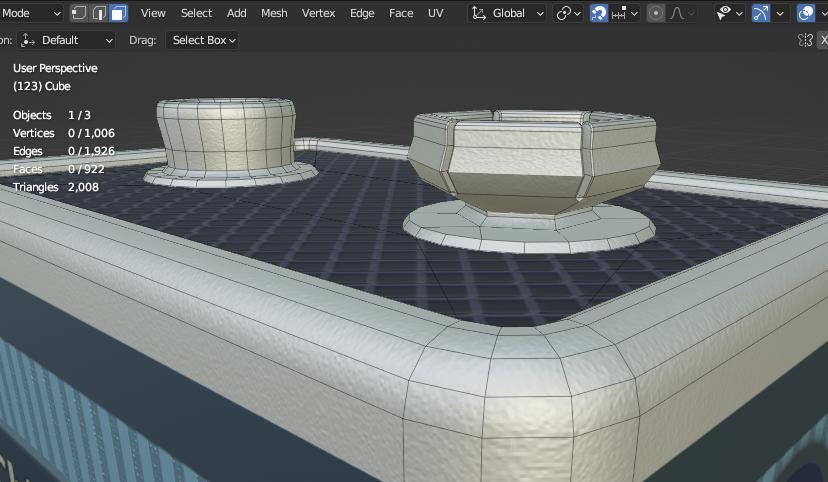
Task: Open the UV menu
Action: pos(436,13)
